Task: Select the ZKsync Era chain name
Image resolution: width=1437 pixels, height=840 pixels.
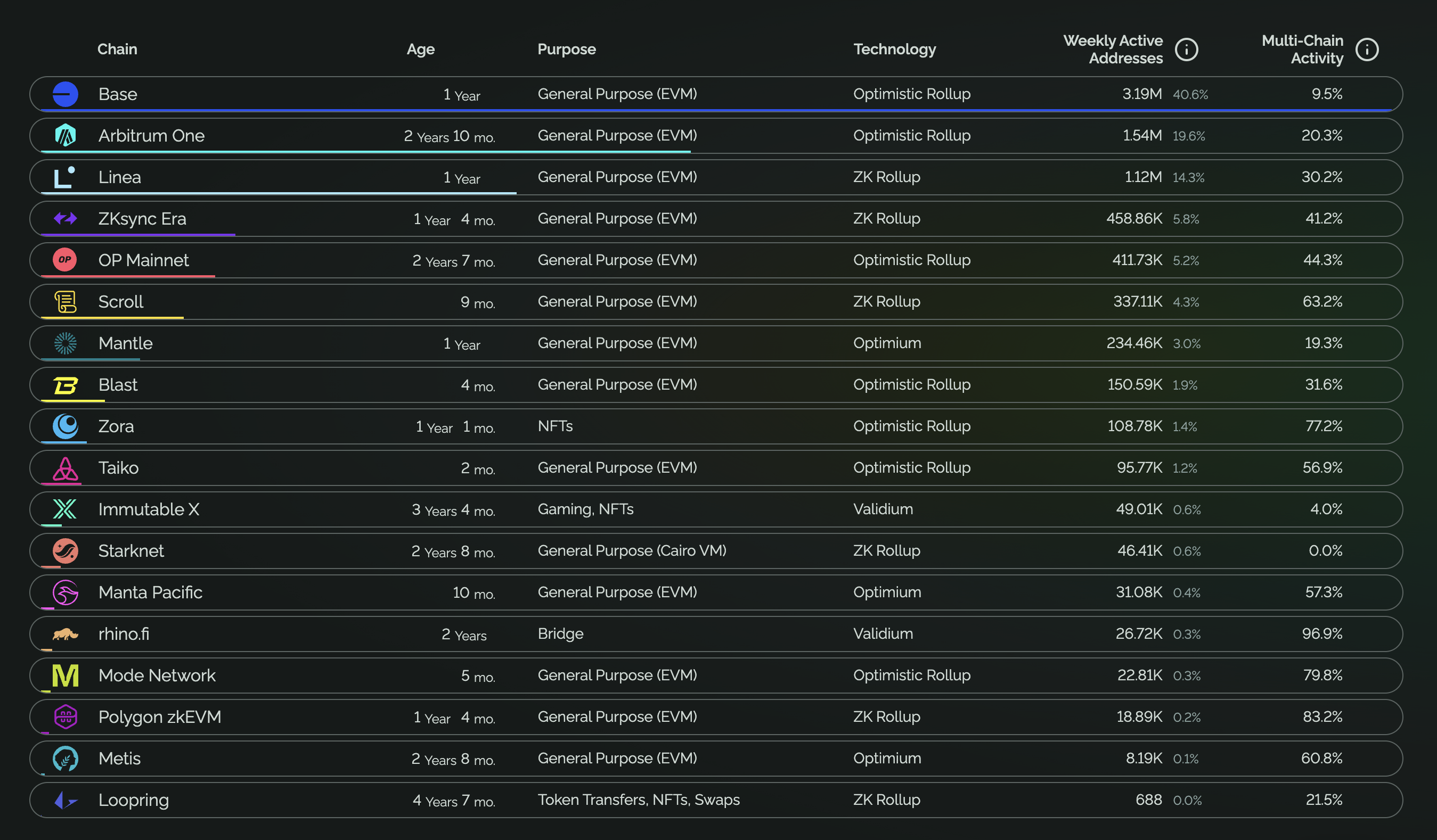Action: 143,219
